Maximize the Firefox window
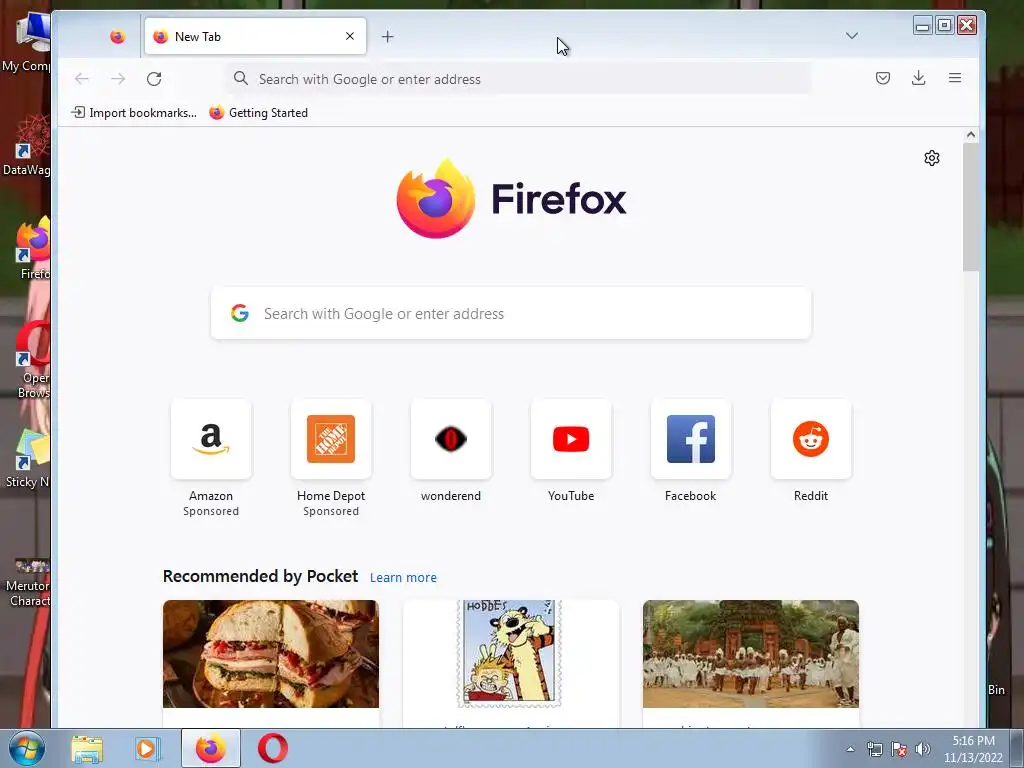This screenshot has width=1024, height=768. (944, 25)
